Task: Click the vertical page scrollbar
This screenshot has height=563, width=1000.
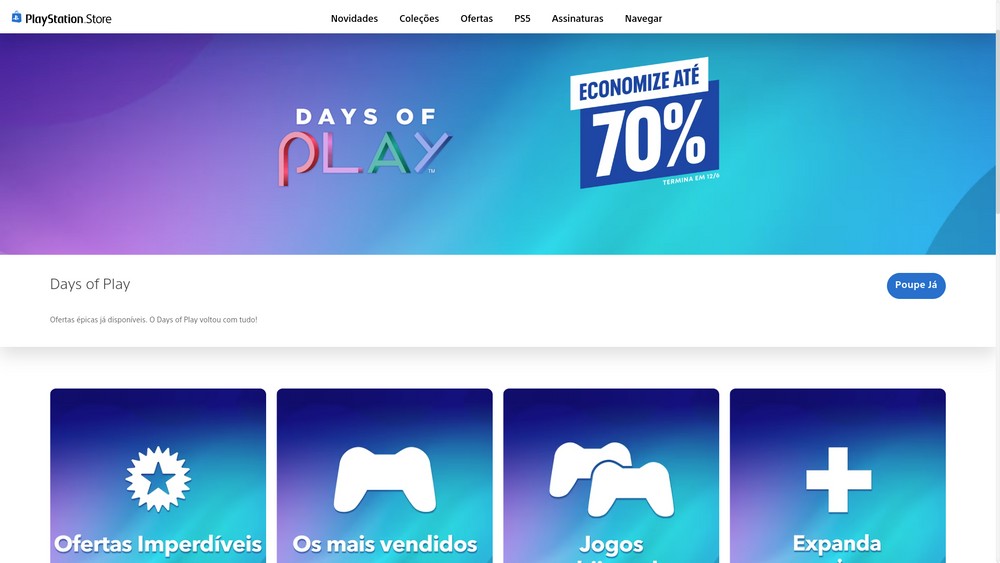Action: pos(997,281)
